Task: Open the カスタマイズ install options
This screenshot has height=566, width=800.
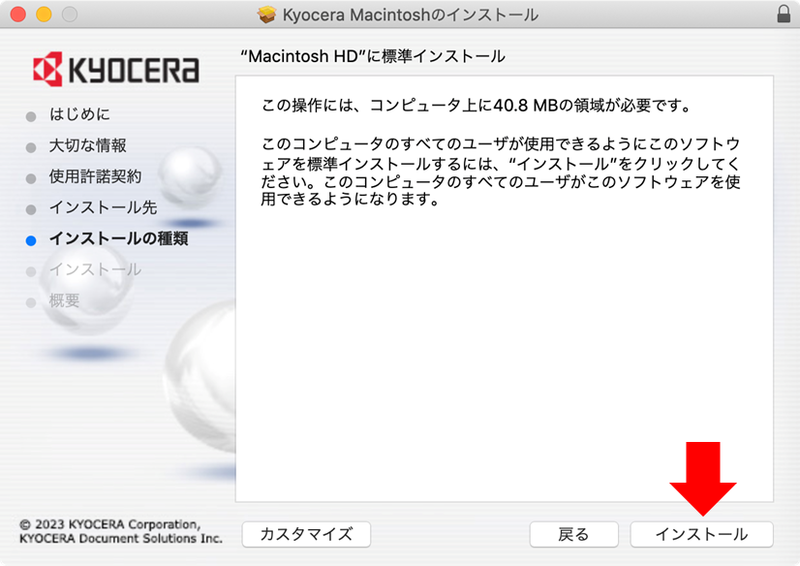Action: point(306,534)
